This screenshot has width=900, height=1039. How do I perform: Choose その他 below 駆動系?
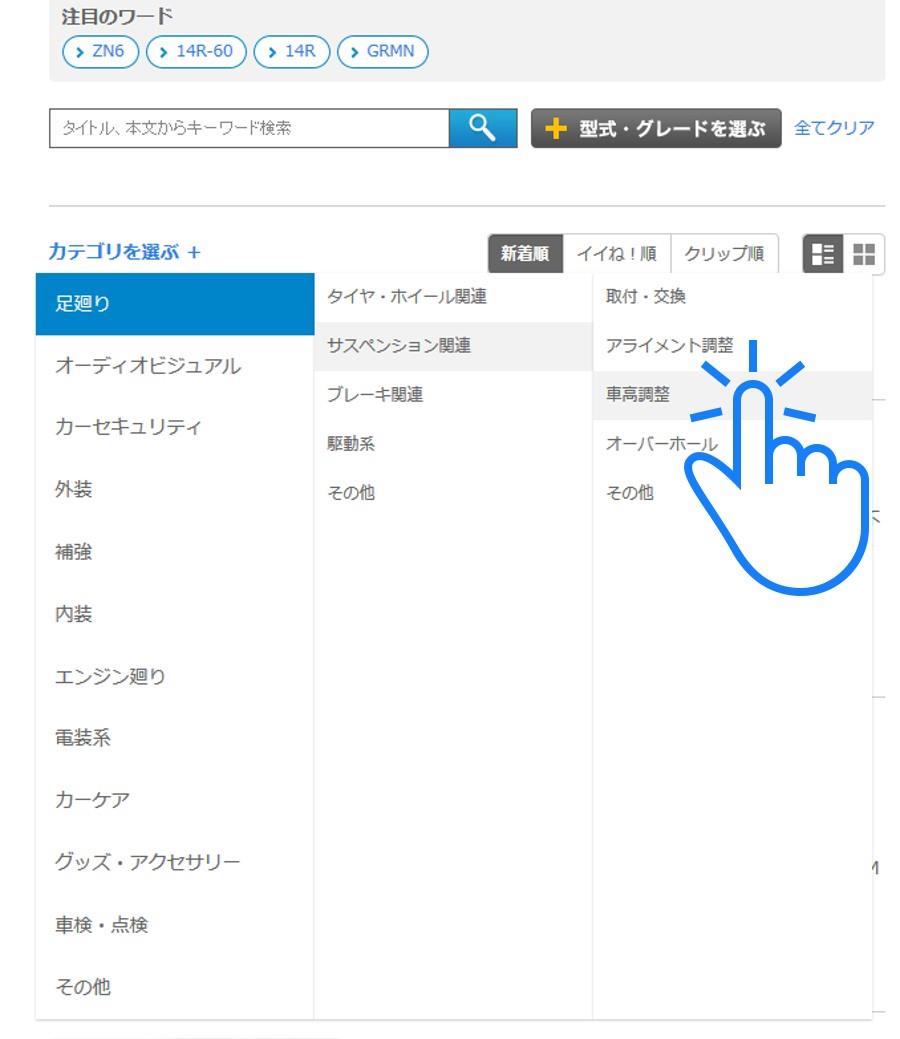453,493
